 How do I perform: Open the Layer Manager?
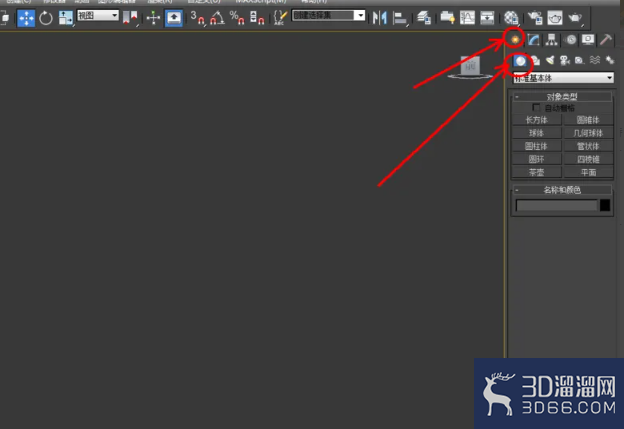click(424, 18)
